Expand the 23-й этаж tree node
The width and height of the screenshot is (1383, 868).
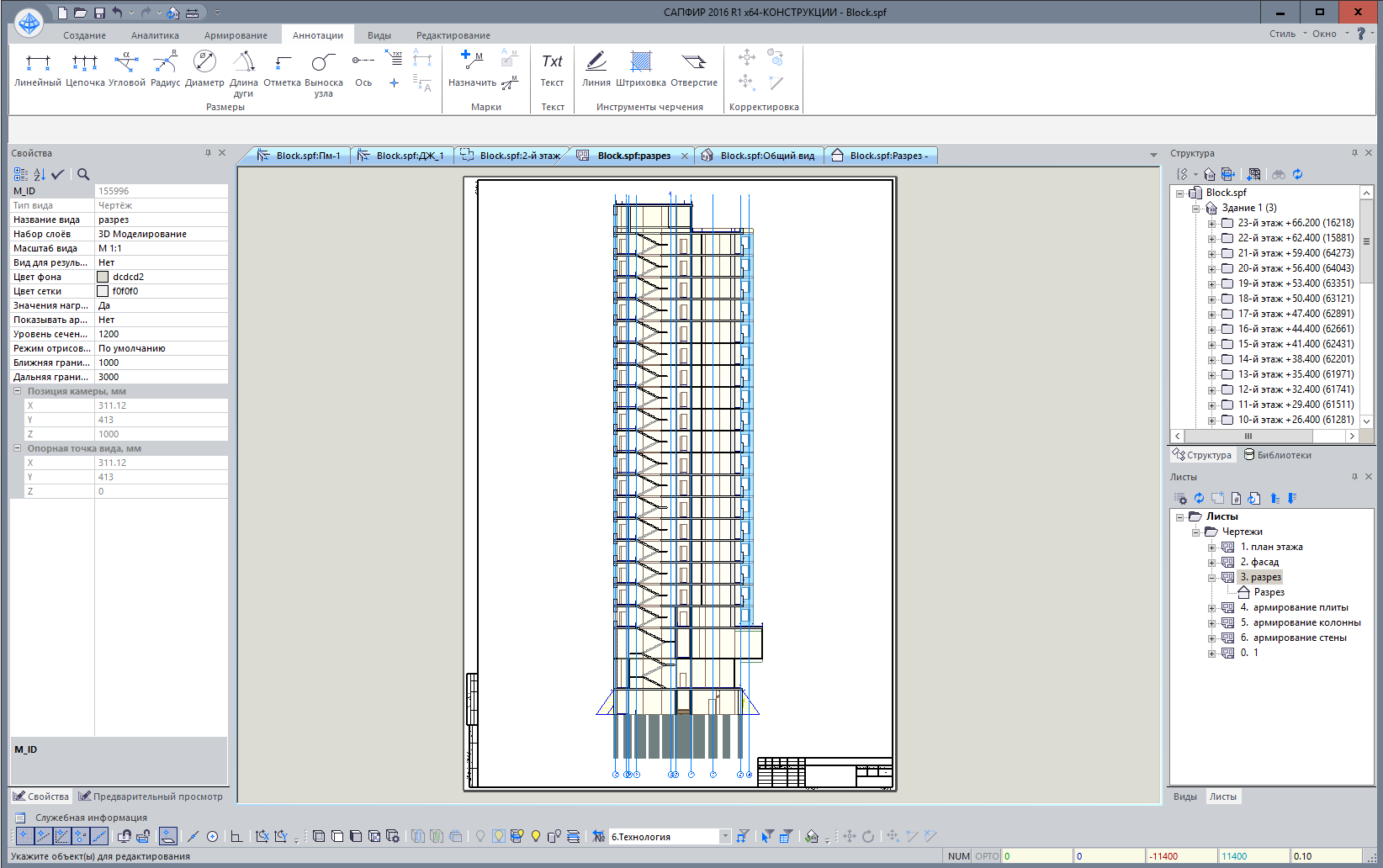(1211, 224)
